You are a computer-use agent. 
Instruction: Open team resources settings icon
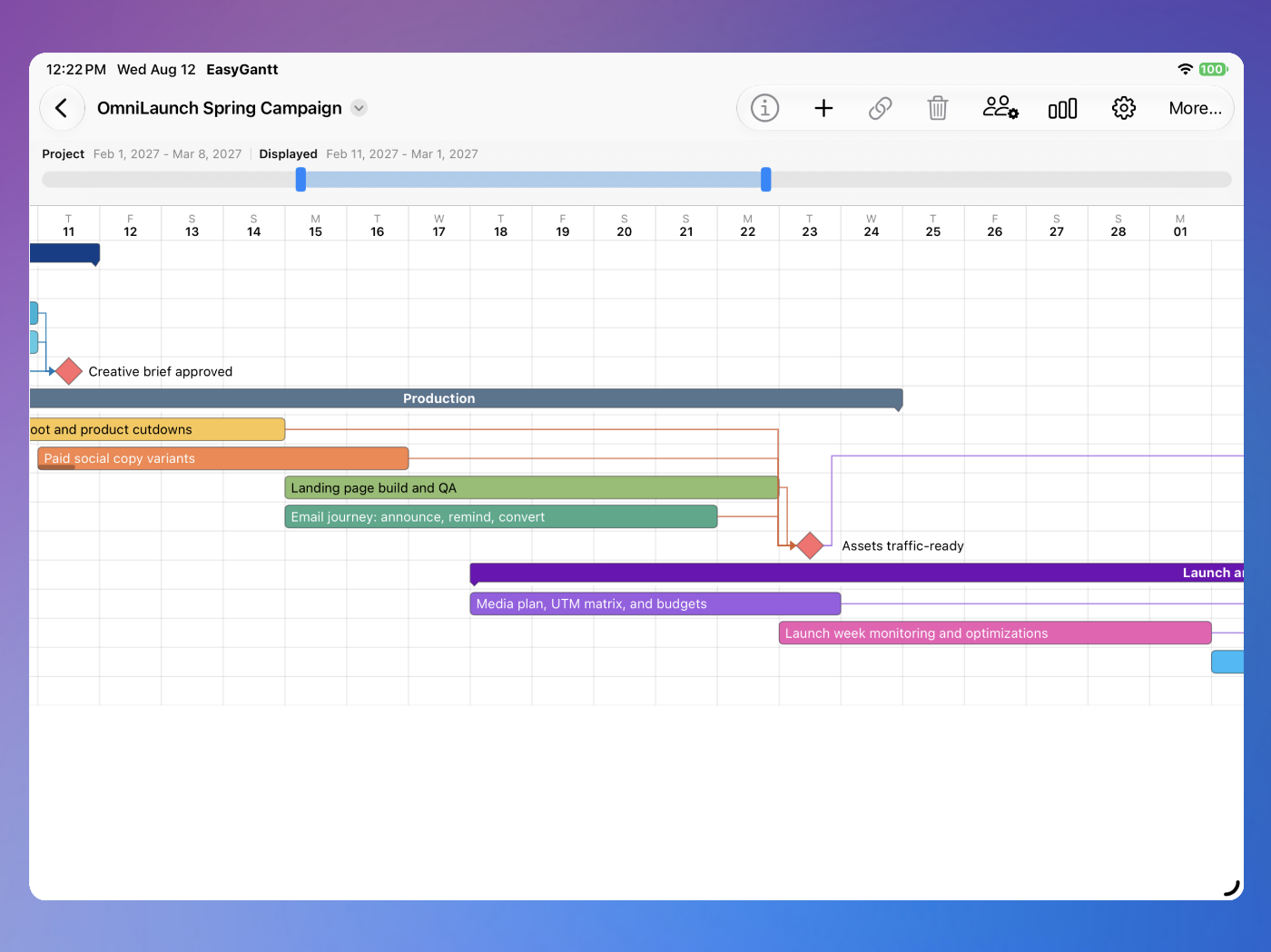[1000, 108]
